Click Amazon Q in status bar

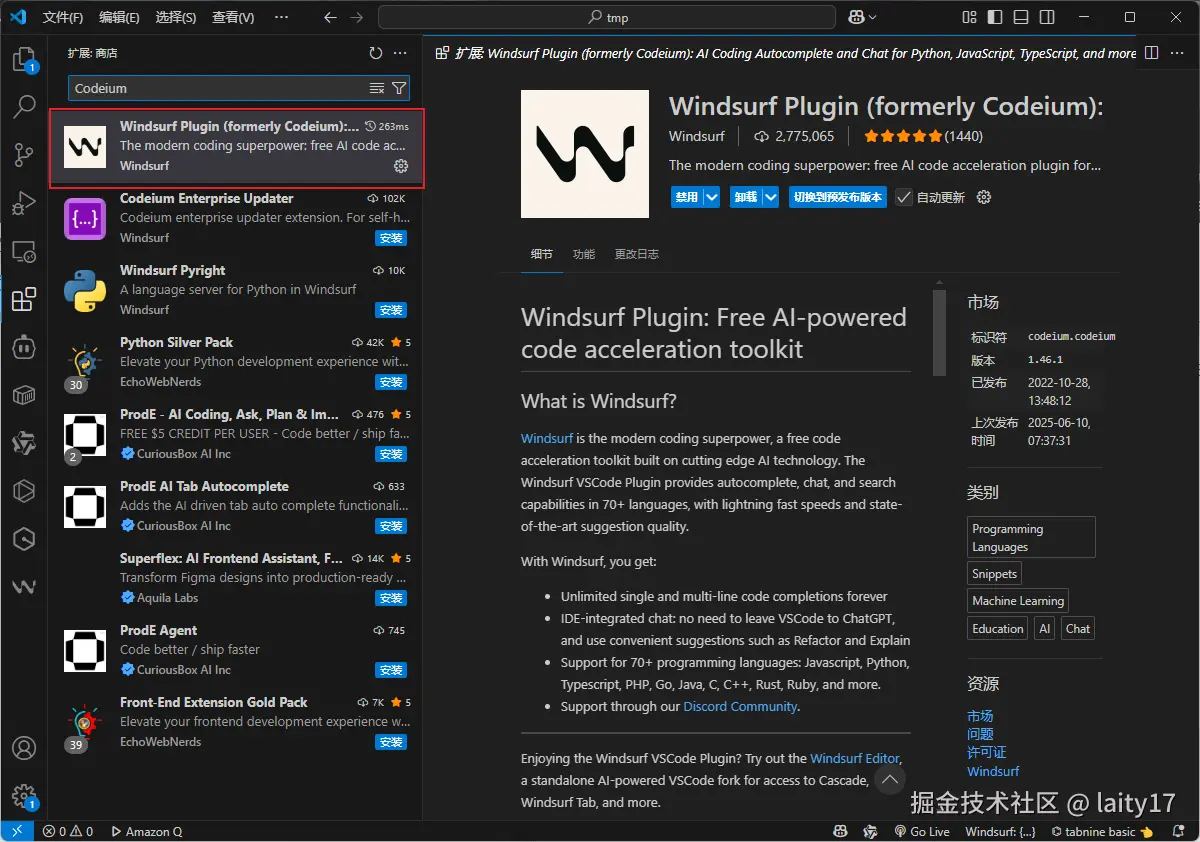pyautogui.click(x=146, y=831)
